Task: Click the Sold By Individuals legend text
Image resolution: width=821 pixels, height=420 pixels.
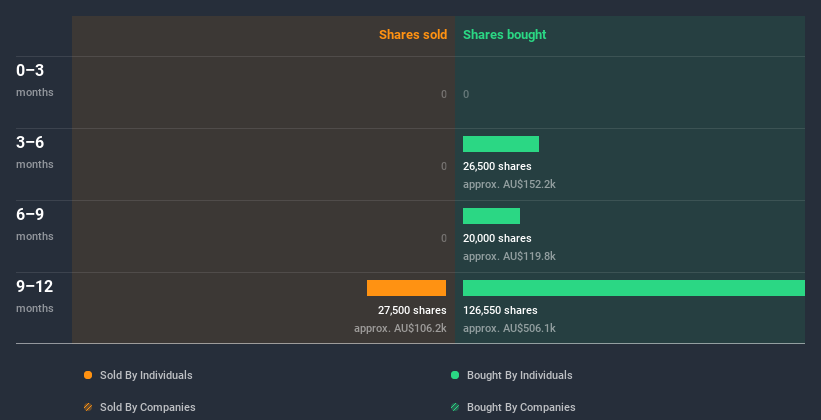Action: (x=146, y=375)
